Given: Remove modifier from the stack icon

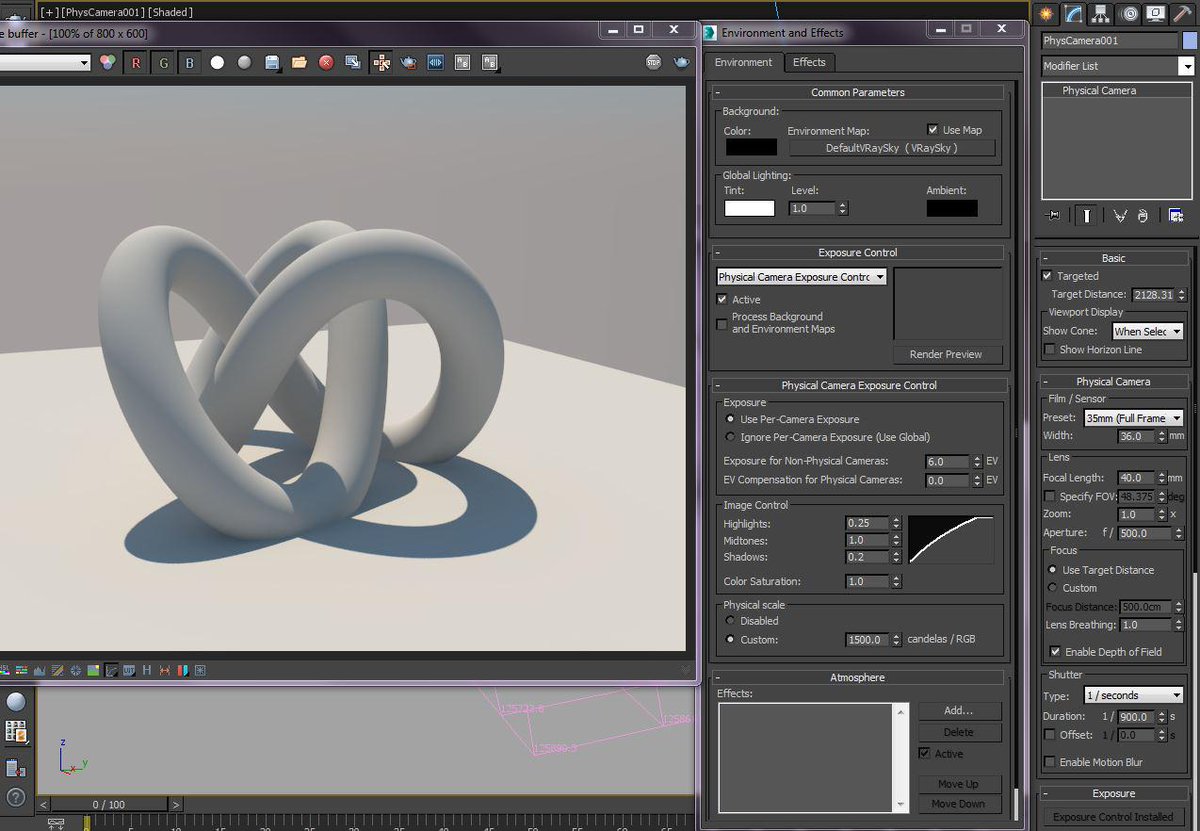Looking at the screenshot, I should point(1143,215).
